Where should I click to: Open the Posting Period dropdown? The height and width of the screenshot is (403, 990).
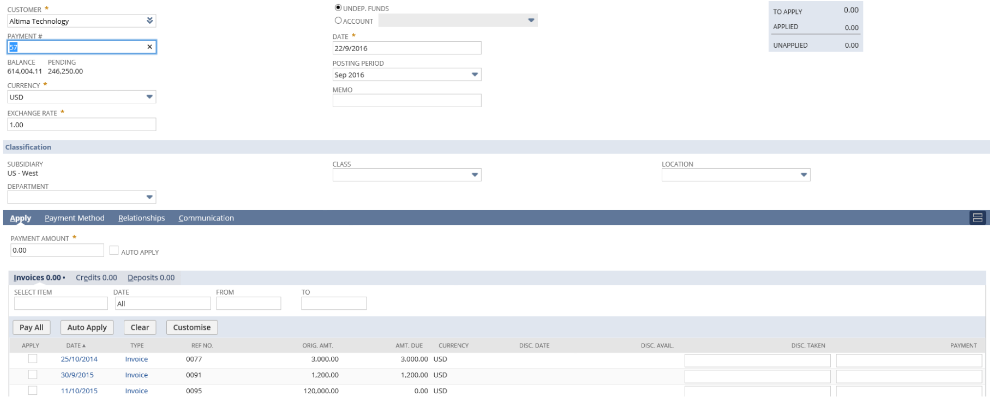point(475,74)
